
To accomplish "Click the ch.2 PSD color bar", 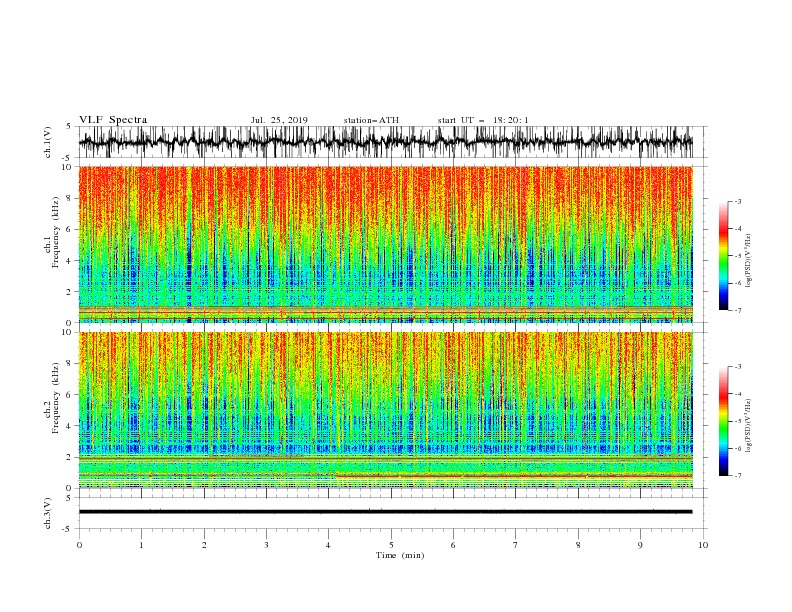I will 723,421.
